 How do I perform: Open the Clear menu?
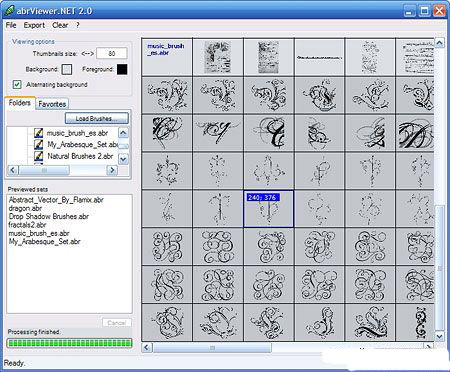click(60, 25)
